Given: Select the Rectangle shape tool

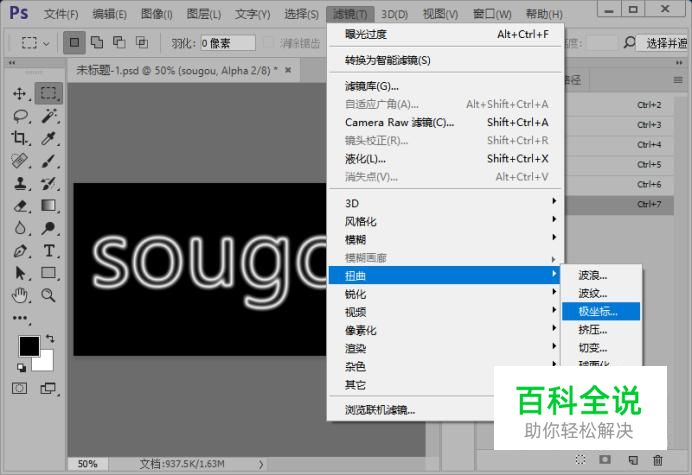Looking at the screenshot, I should [x=49, y=273].
